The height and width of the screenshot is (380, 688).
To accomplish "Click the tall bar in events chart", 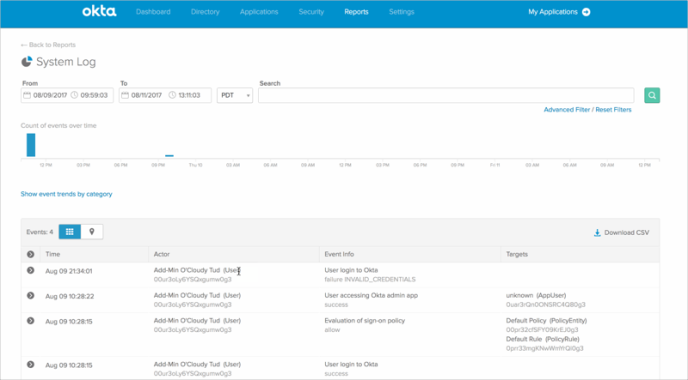I will coord(31,145).
